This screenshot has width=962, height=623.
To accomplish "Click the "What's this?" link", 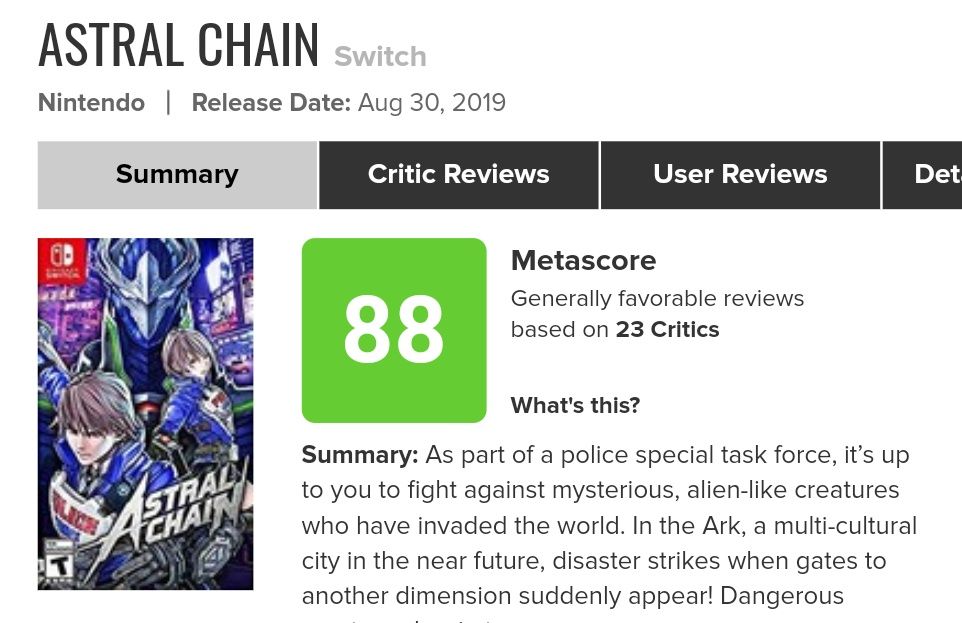I will pos(575,405).
